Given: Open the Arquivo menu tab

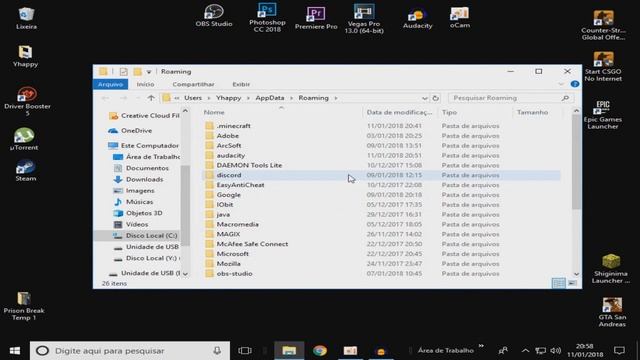Looking at the screenshot, I should (x=110, y=84).
